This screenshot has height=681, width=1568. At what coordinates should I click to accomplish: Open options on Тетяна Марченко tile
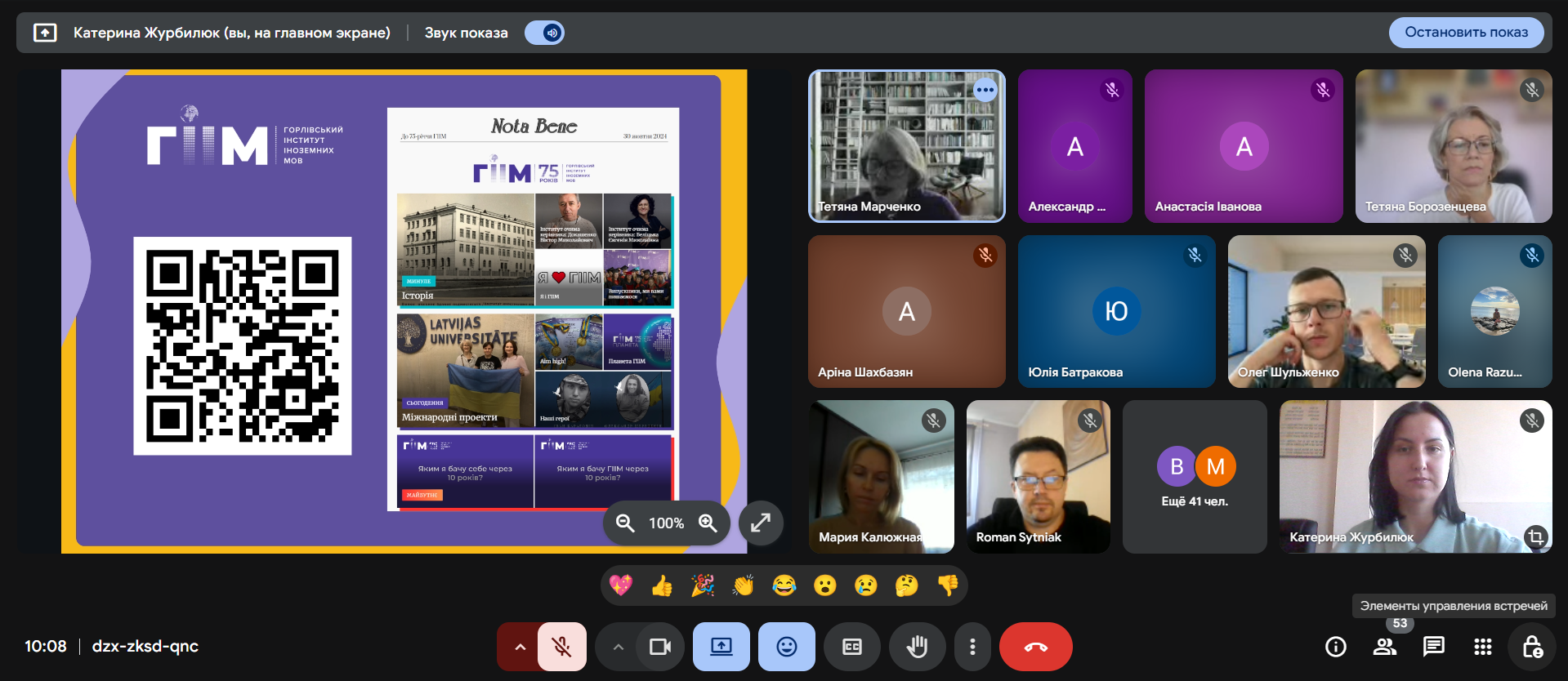[985, 90]
